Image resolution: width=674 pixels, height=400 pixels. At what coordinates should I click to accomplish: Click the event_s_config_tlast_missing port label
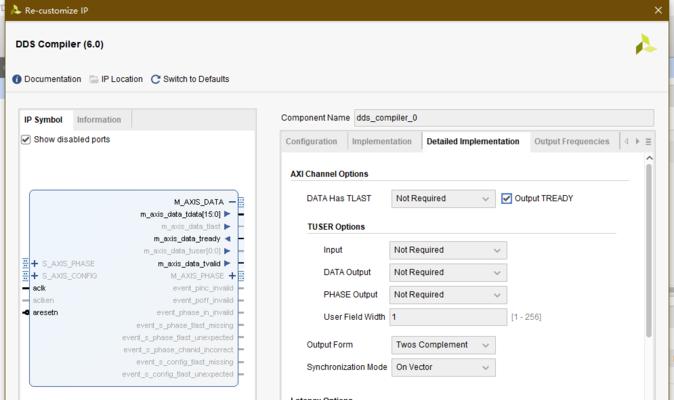coord(185,362)
